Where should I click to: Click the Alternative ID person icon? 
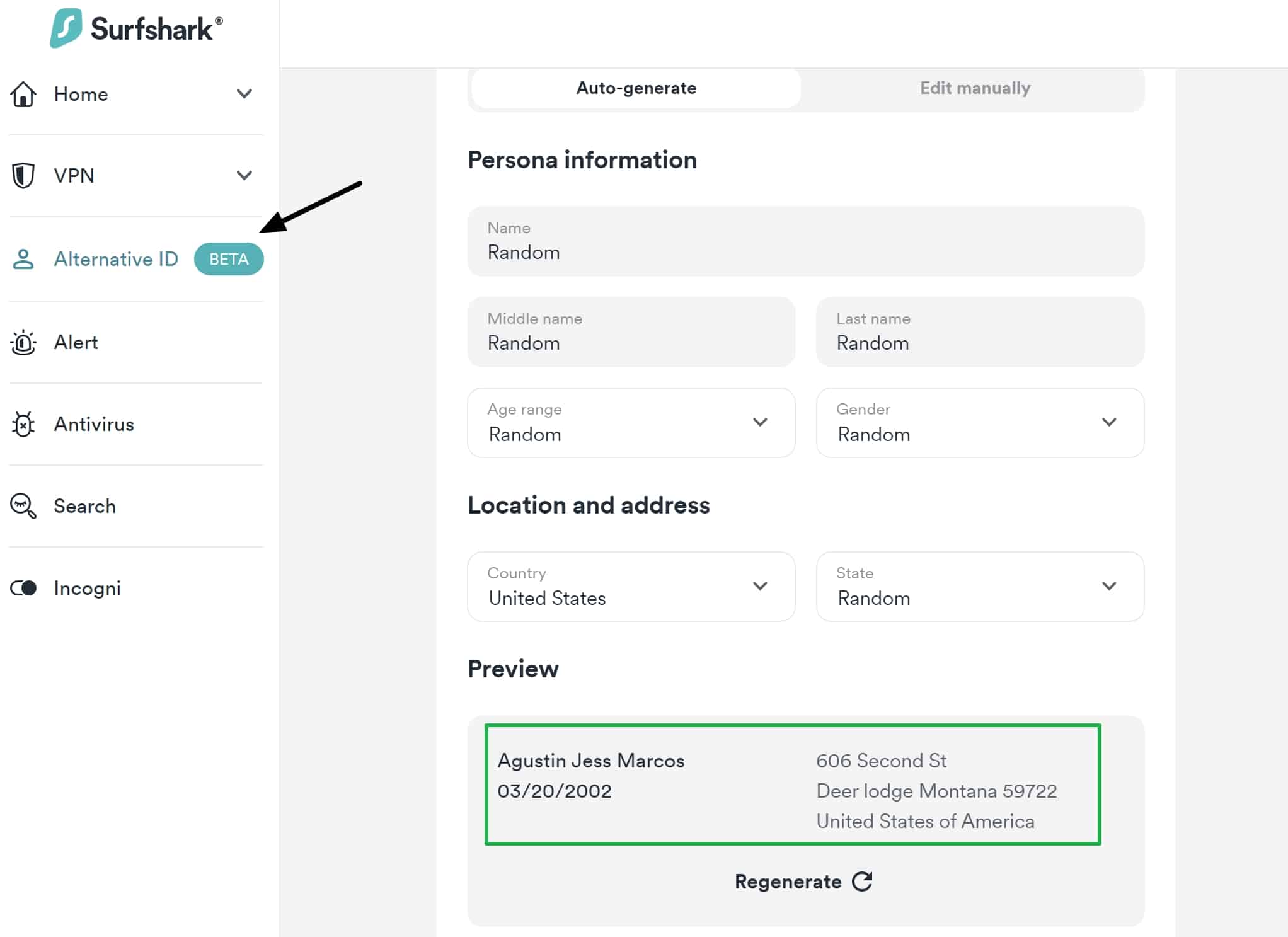coord(23,259)
